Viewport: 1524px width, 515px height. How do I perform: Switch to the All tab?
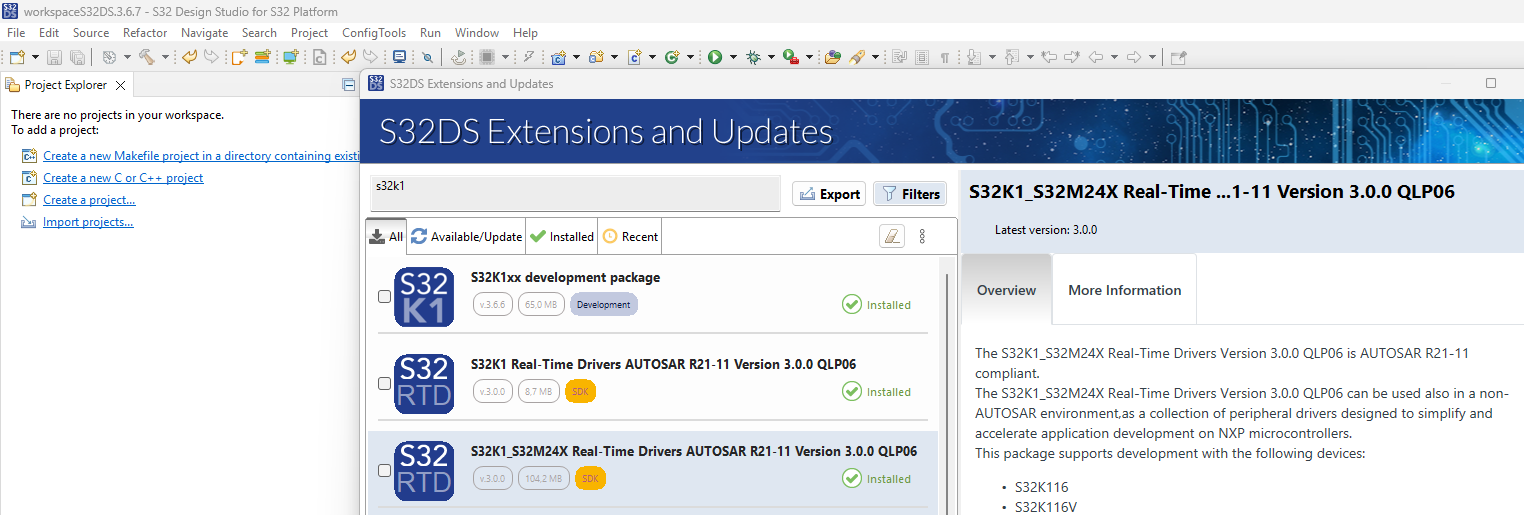pyautogui.click(x=386, y=237)
